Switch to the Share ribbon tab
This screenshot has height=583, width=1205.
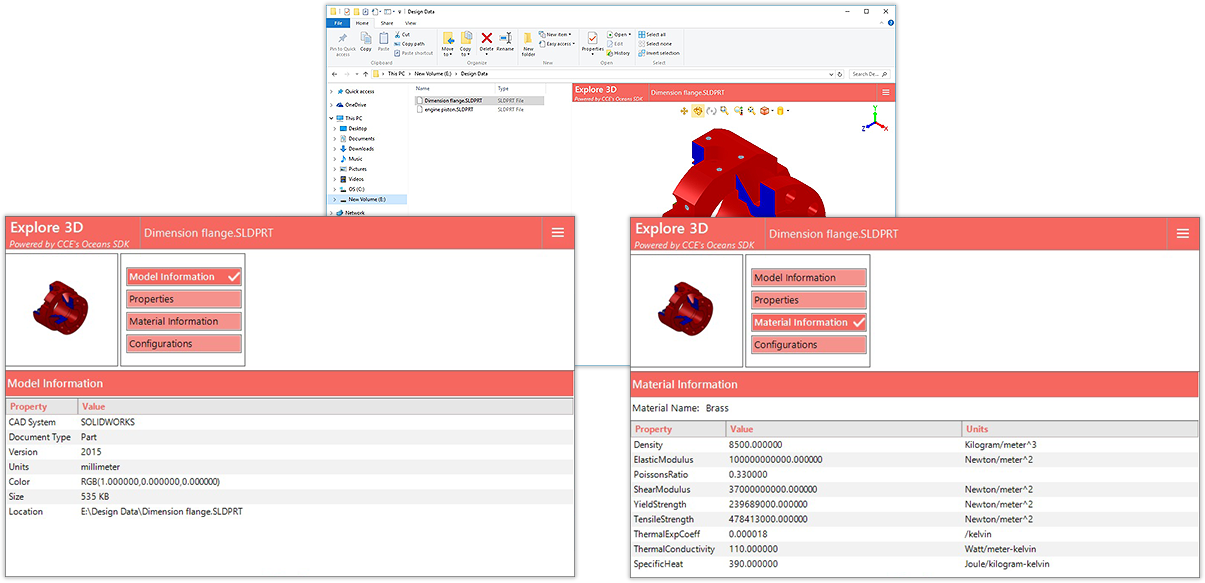click(387, 23)
